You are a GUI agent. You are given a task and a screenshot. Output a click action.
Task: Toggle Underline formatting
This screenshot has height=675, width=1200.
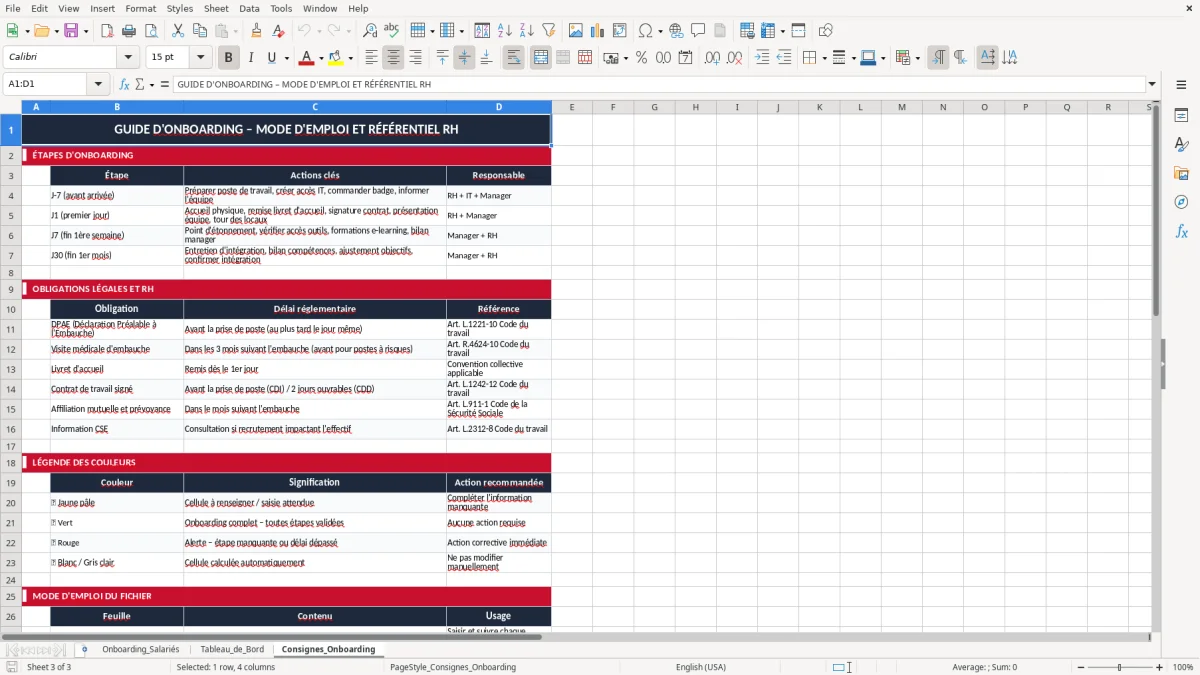pyautogui.click(x=271, y=58)
